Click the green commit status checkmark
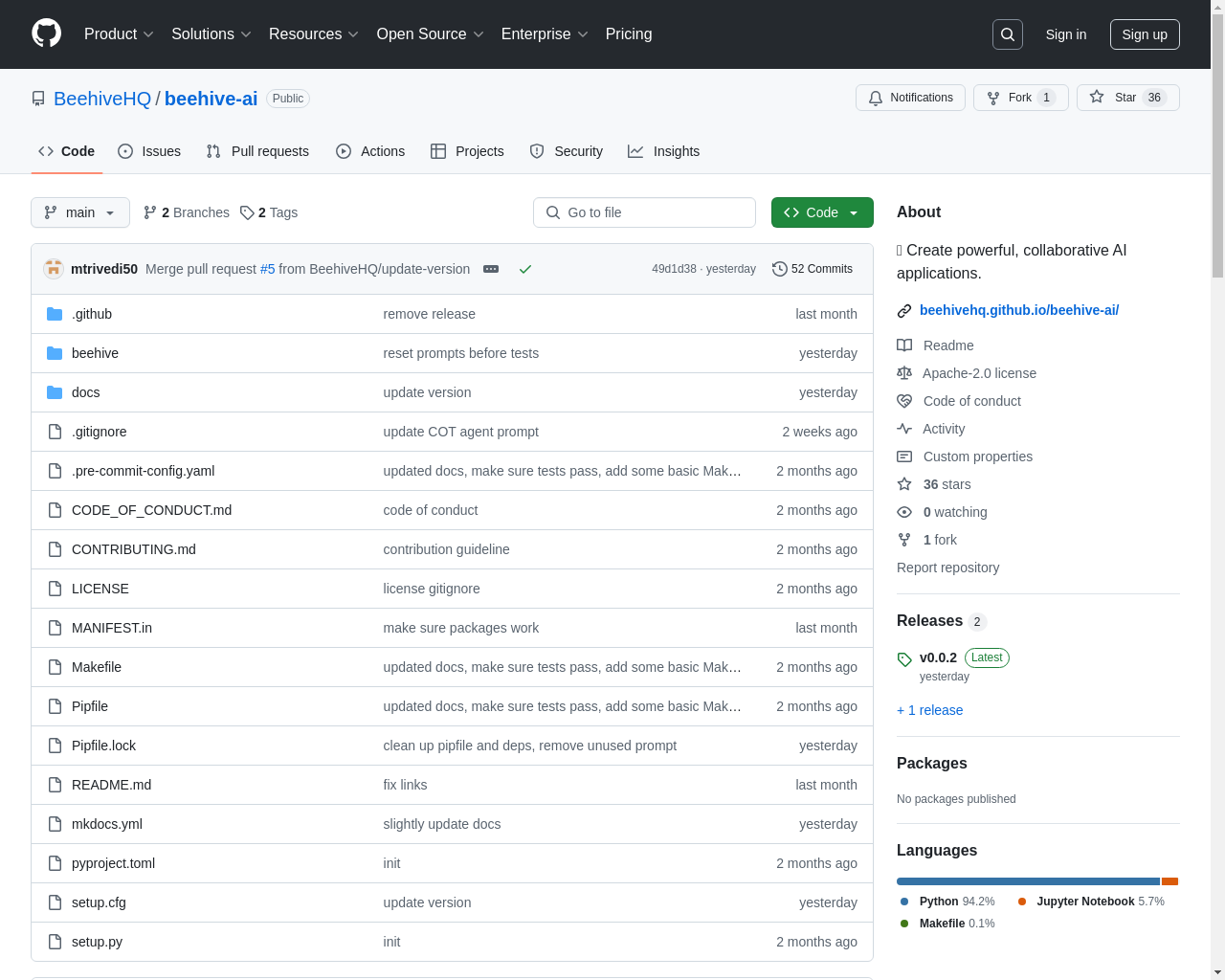 click(525, 269)
